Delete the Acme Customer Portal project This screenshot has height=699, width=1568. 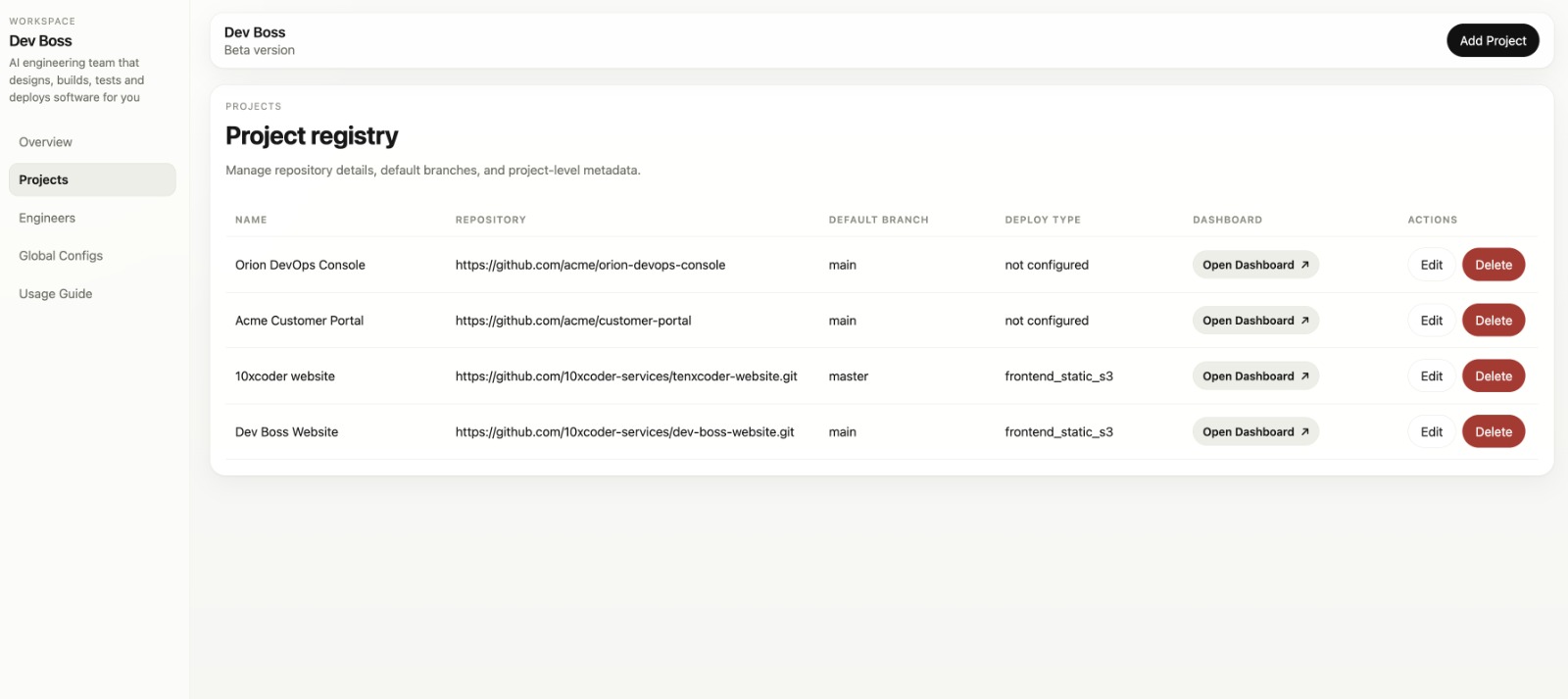(1494, 321)
